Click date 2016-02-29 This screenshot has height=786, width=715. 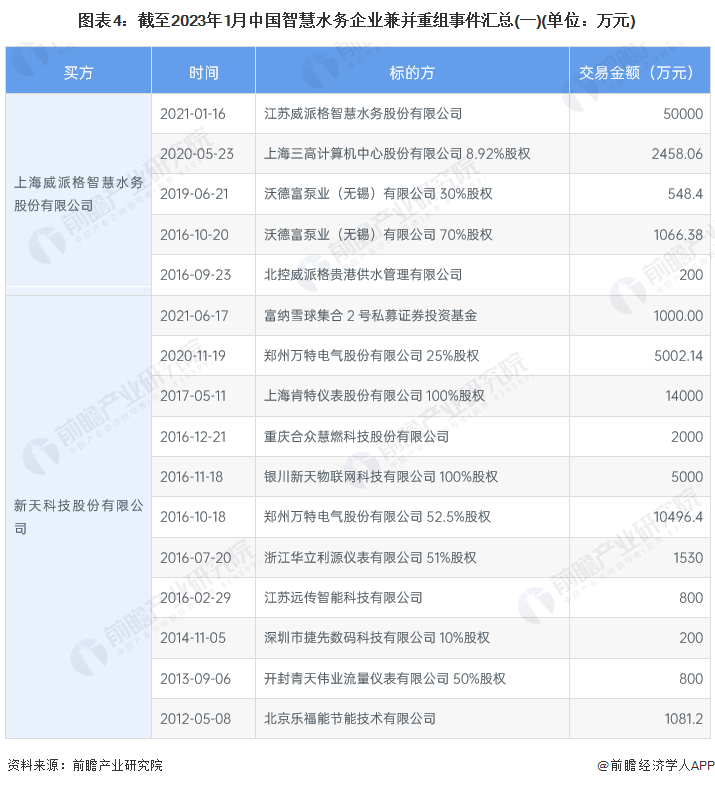point(196,598)
